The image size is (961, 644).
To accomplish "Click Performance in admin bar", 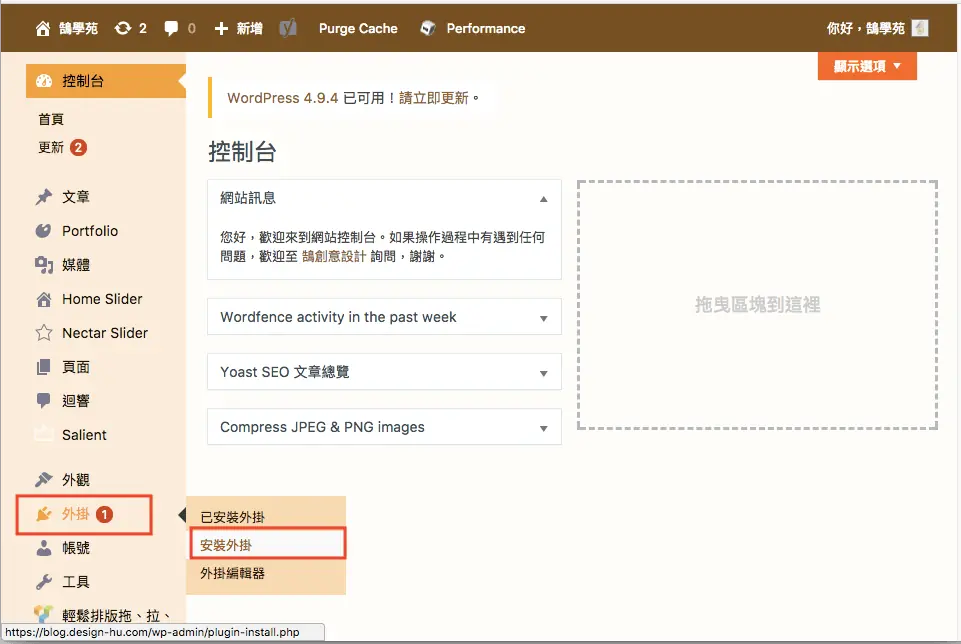I will [485, 29].
